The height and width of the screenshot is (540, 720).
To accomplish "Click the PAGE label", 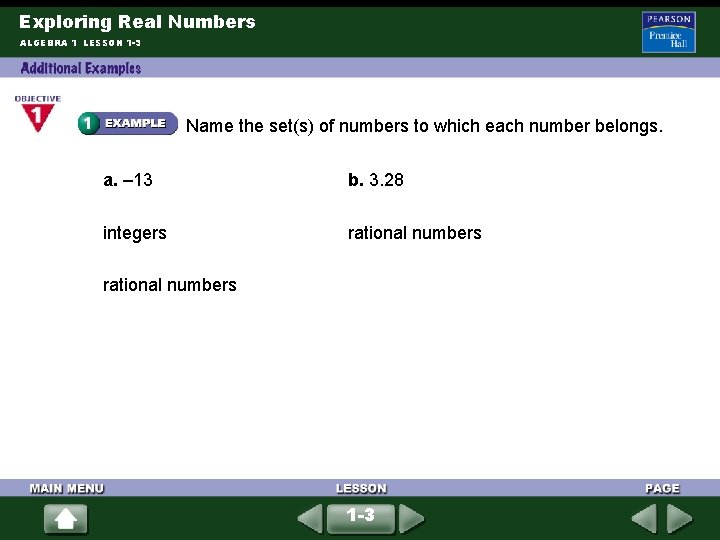I will [662, 488].
